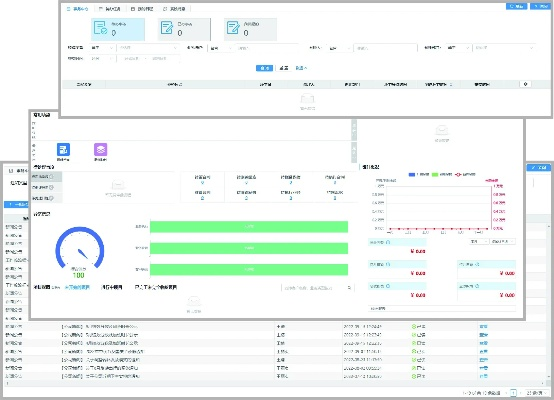
Task: Click last count link in bottom stats row
Action: (335, 198)
